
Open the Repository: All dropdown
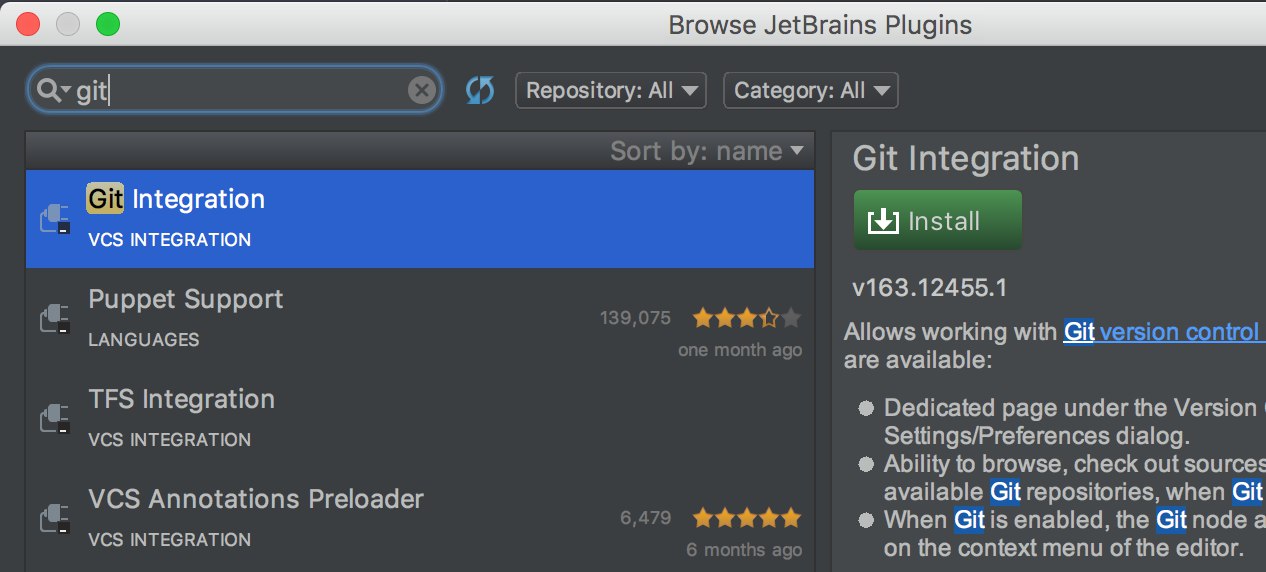pos(611,91)
